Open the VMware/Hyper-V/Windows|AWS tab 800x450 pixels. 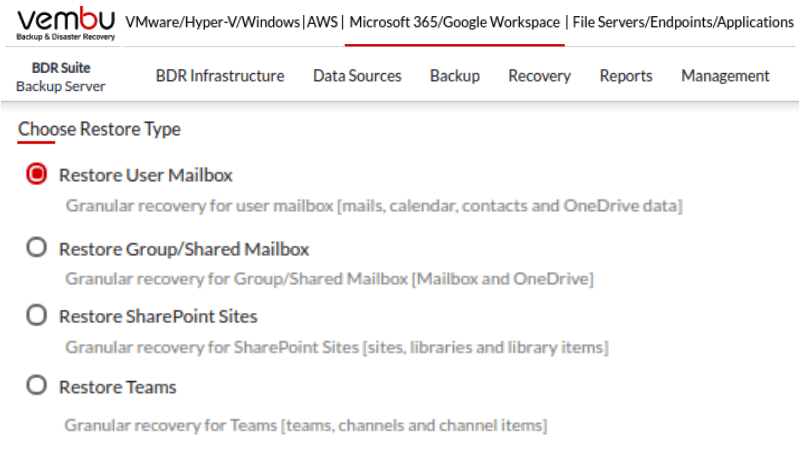[233, 22]
